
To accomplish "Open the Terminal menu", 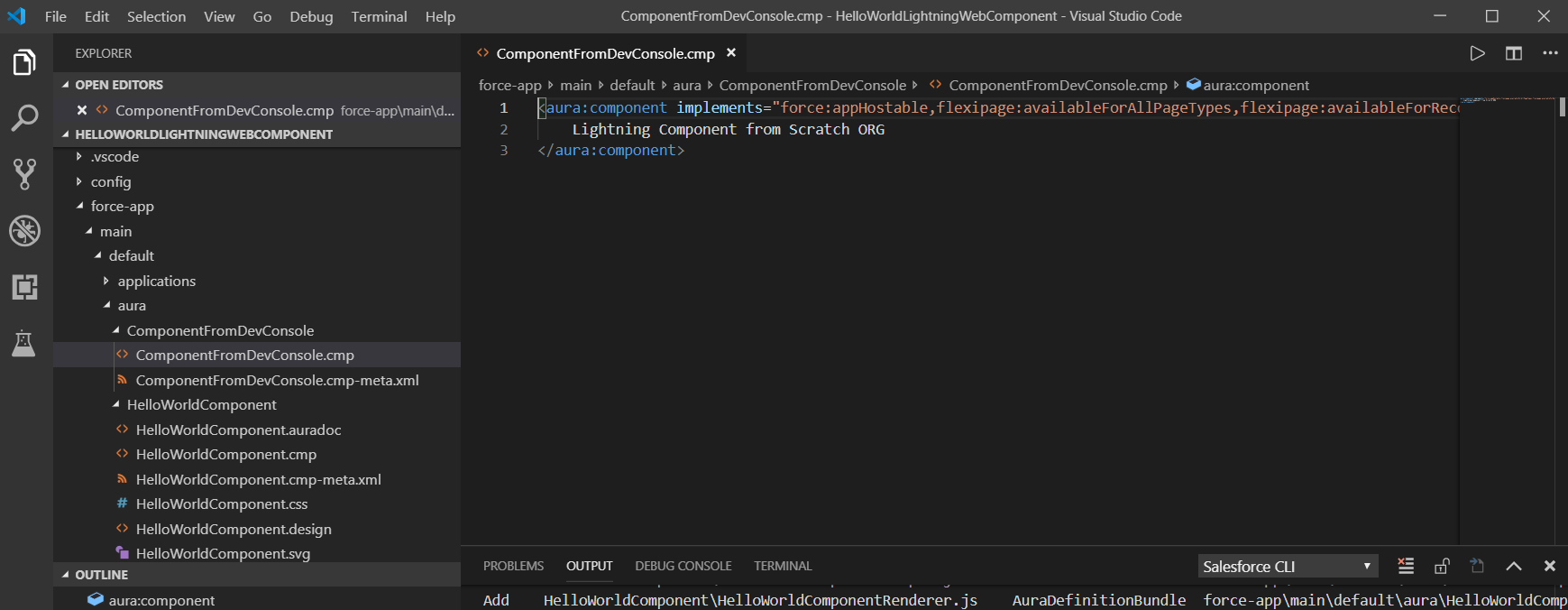I will pos(379,16).
